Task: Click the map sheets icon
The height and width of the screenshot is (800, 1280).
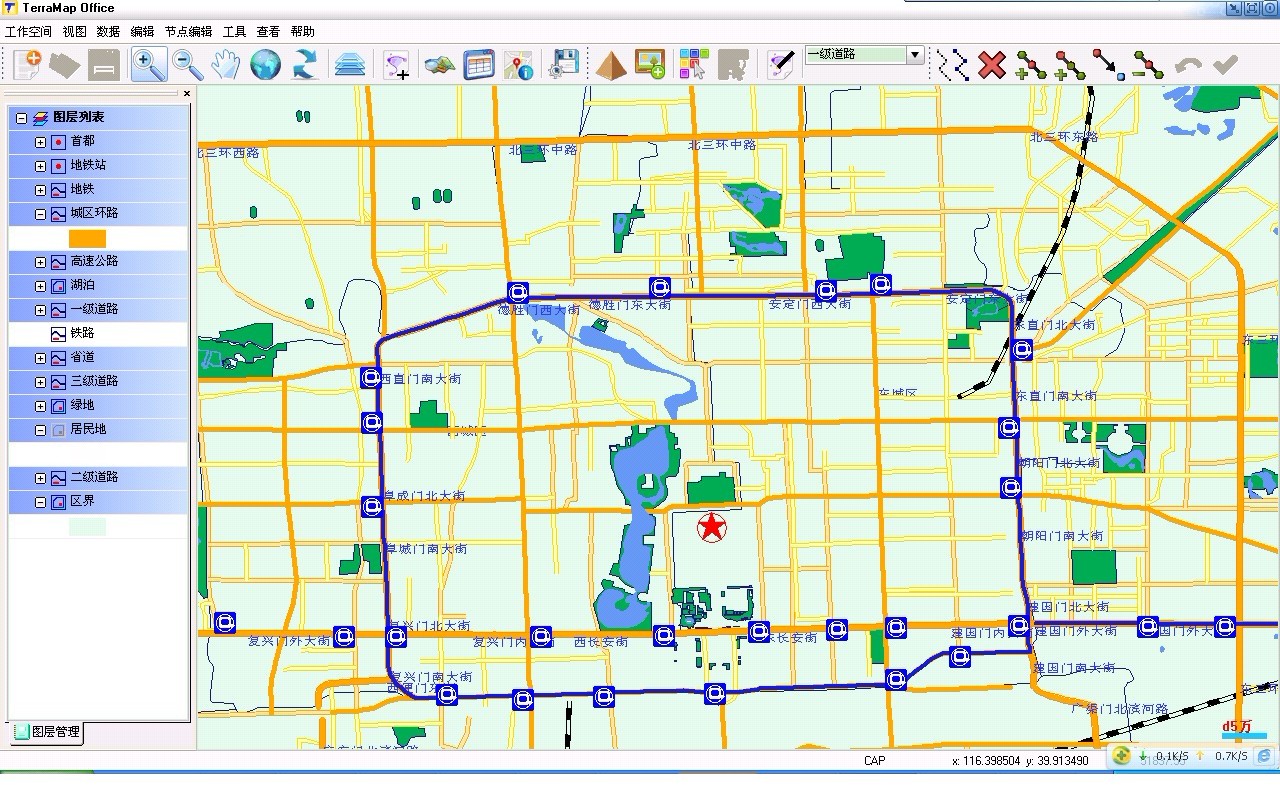Action: point(440,65)
